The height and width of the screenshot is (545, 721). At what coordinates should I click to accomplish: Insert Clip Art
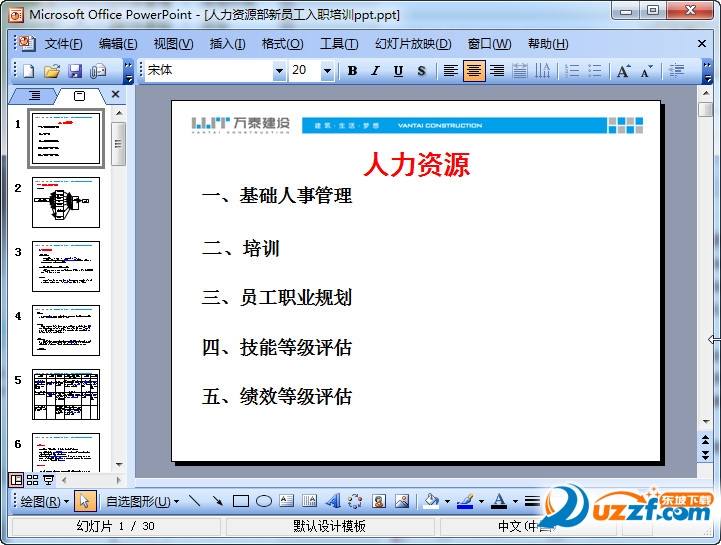(x=379, y=501)
